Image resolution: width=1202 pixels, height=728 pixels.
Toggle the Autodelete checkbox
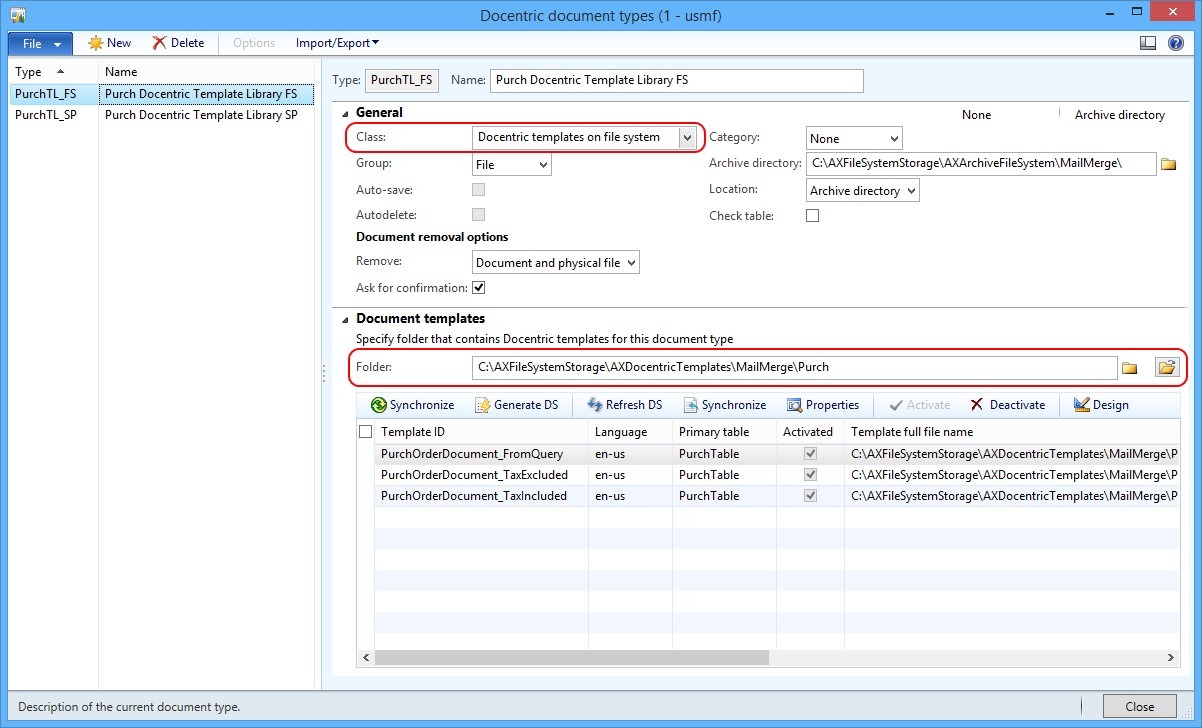479,214
